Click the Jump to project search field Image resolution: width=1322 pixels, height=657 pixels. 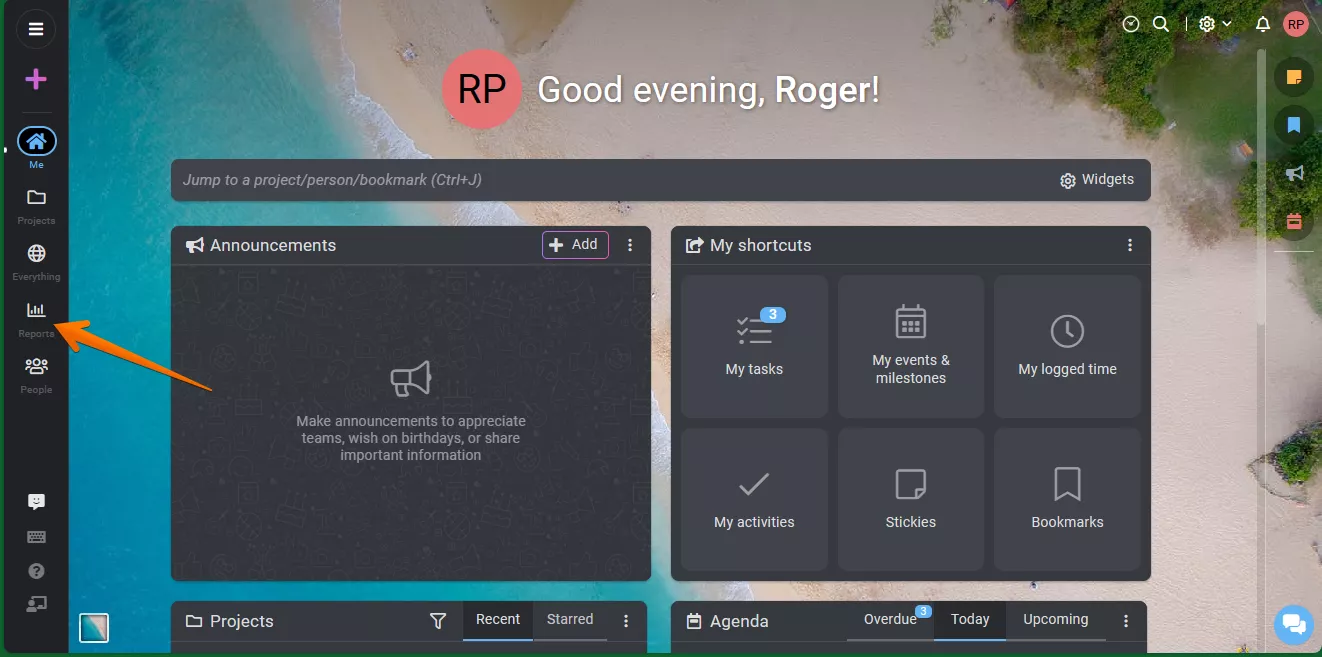coord(610,180)
